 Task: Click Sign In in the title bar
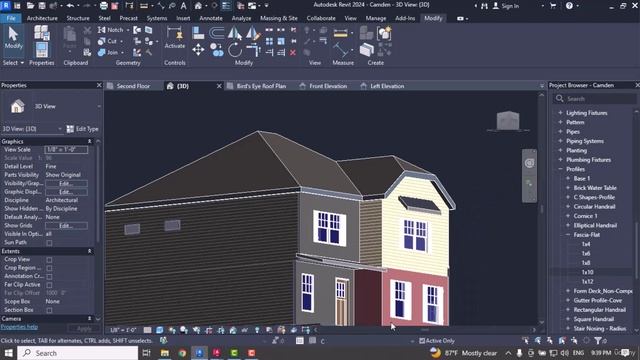click(x=506, y=6)
